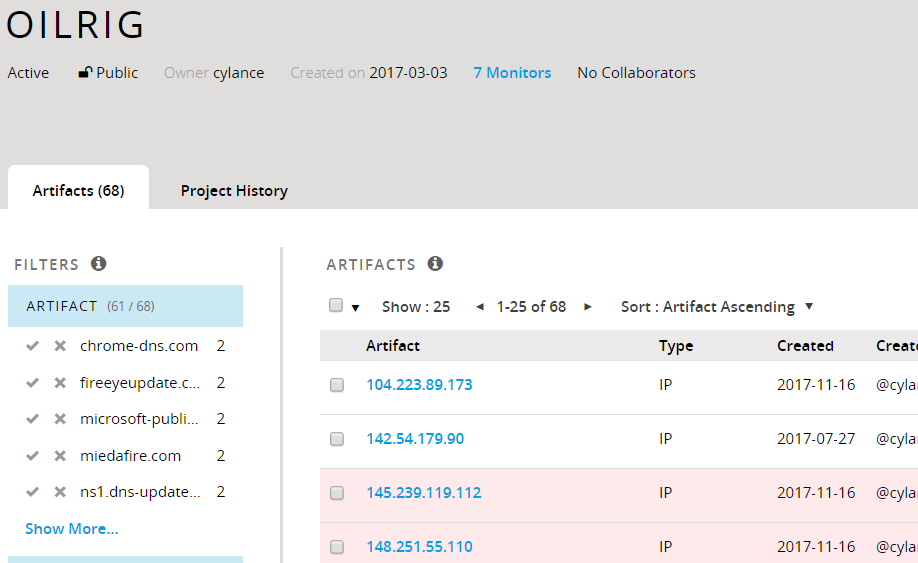Exclude fireeyeupdate filter with X icon
918x563 pixels.
tap(60, 383)
